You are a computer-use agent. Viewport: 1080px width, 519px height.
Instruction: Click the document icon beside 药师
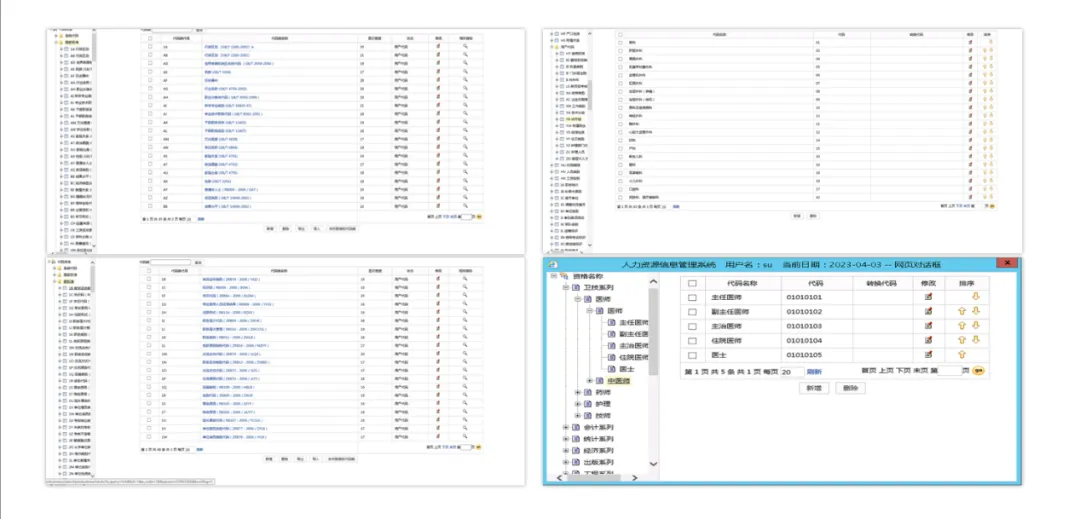tap(588, 392)
